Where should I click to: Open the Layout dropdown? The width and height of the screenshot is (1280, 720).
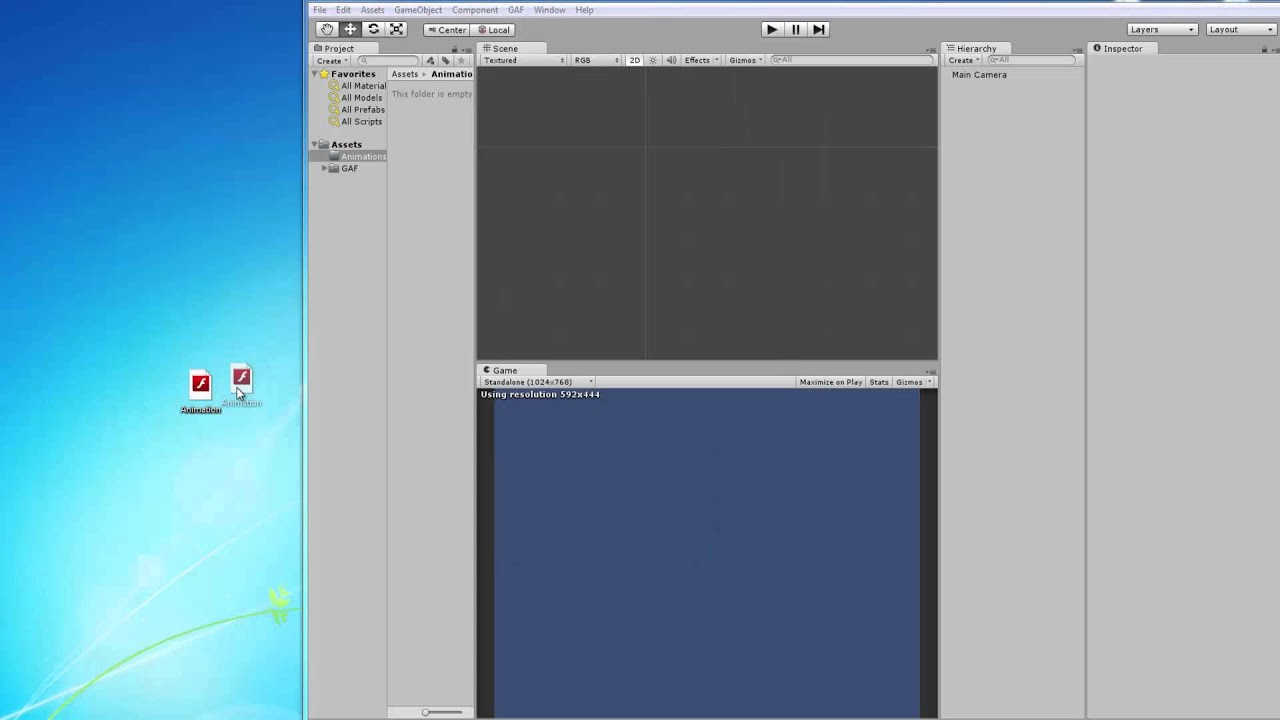[1241, 30]
